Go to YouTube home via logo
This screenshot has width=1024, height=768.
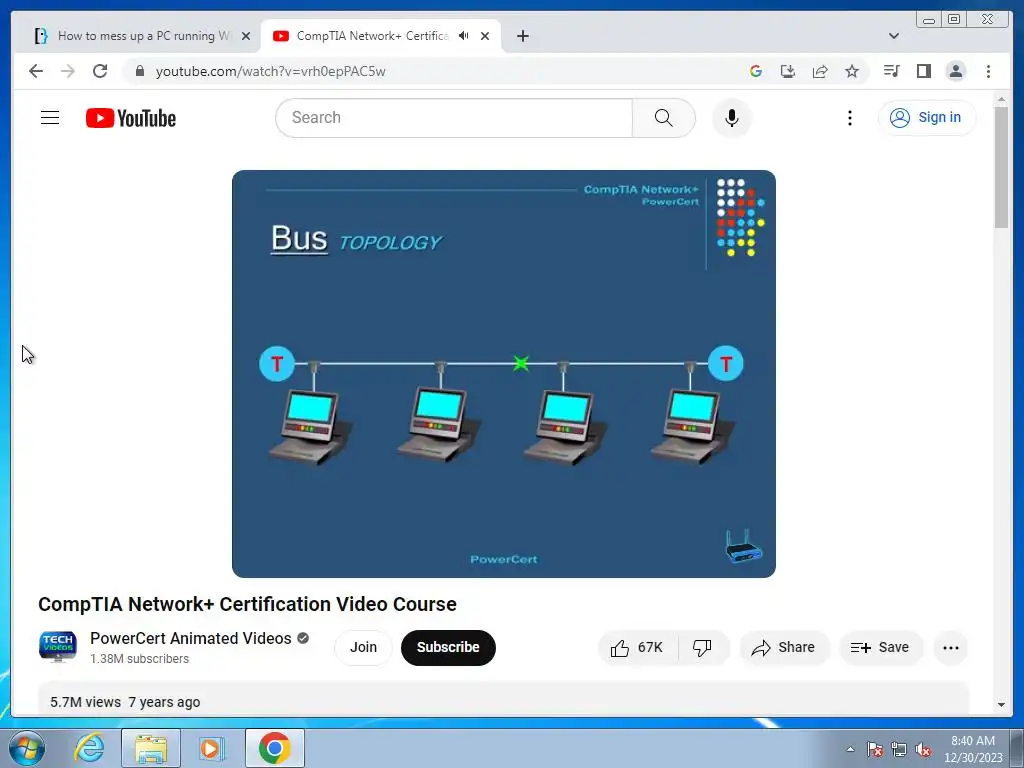point(131,118)
